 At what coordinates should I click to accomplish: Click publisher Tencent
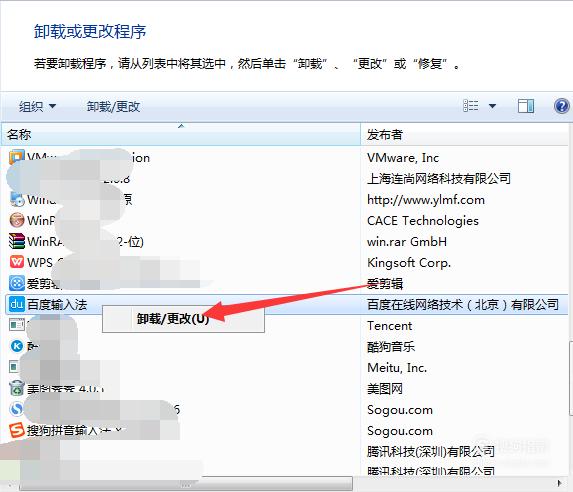coord(390,325)
